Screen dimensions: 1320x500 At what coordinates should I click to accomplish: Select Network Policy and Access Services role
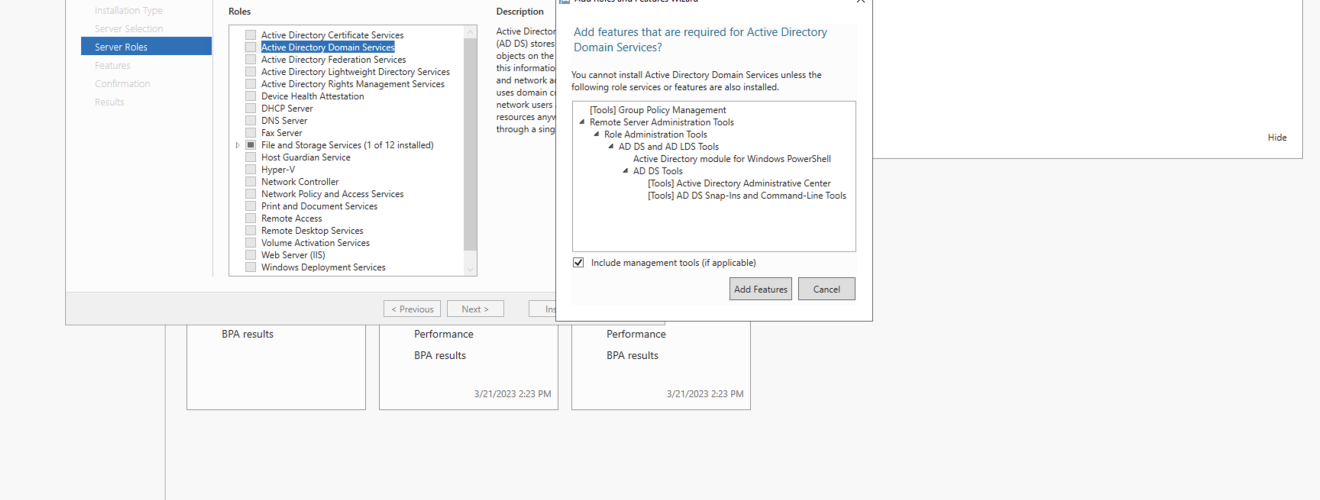[x=332, y=194]
